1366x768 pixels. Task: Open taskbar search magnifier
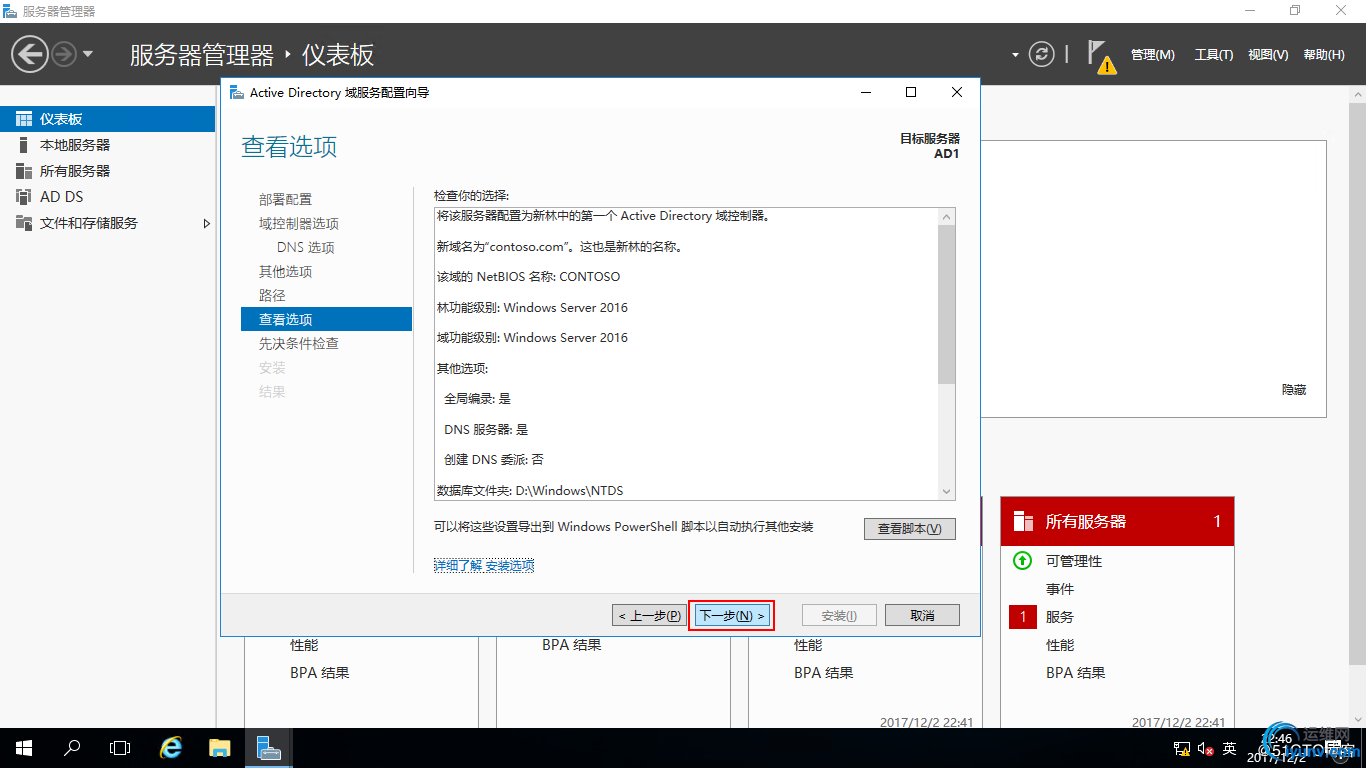[72, 748]
